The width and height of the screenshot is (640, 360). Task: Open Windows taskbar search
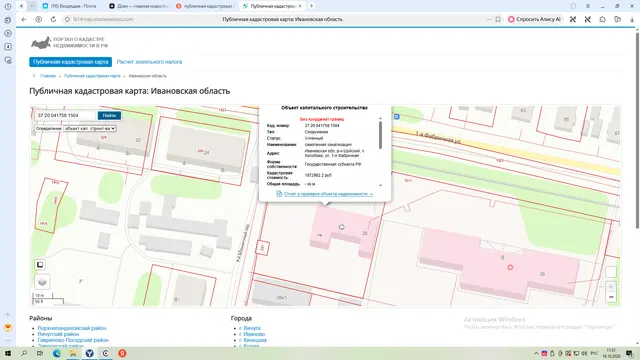pos(24,353)
